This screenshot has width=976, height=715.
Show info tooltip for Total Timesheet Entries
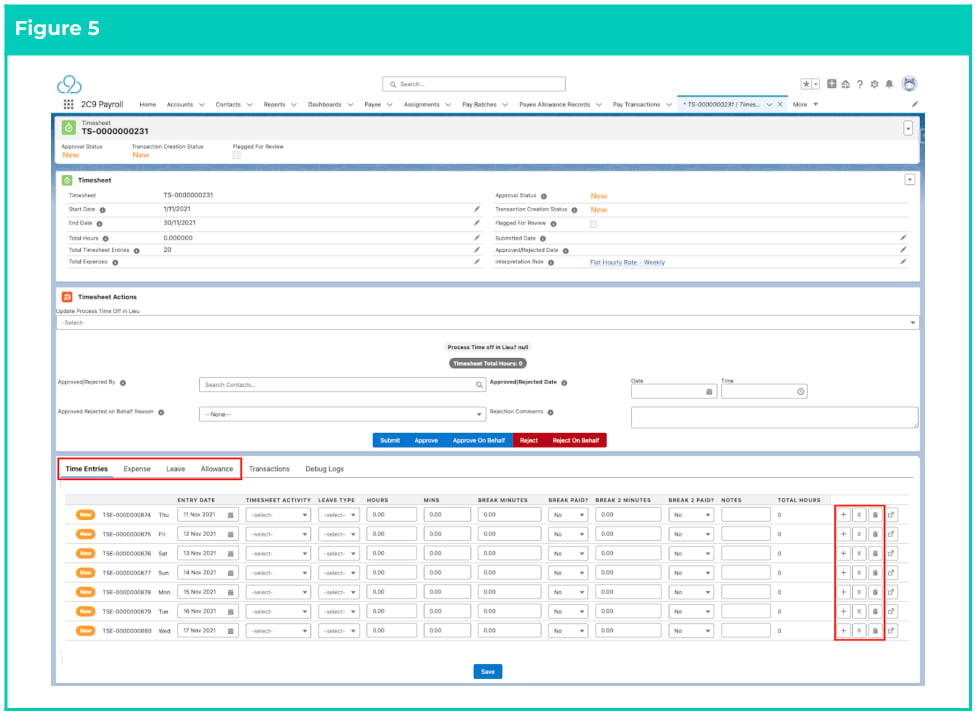[136, 251]
